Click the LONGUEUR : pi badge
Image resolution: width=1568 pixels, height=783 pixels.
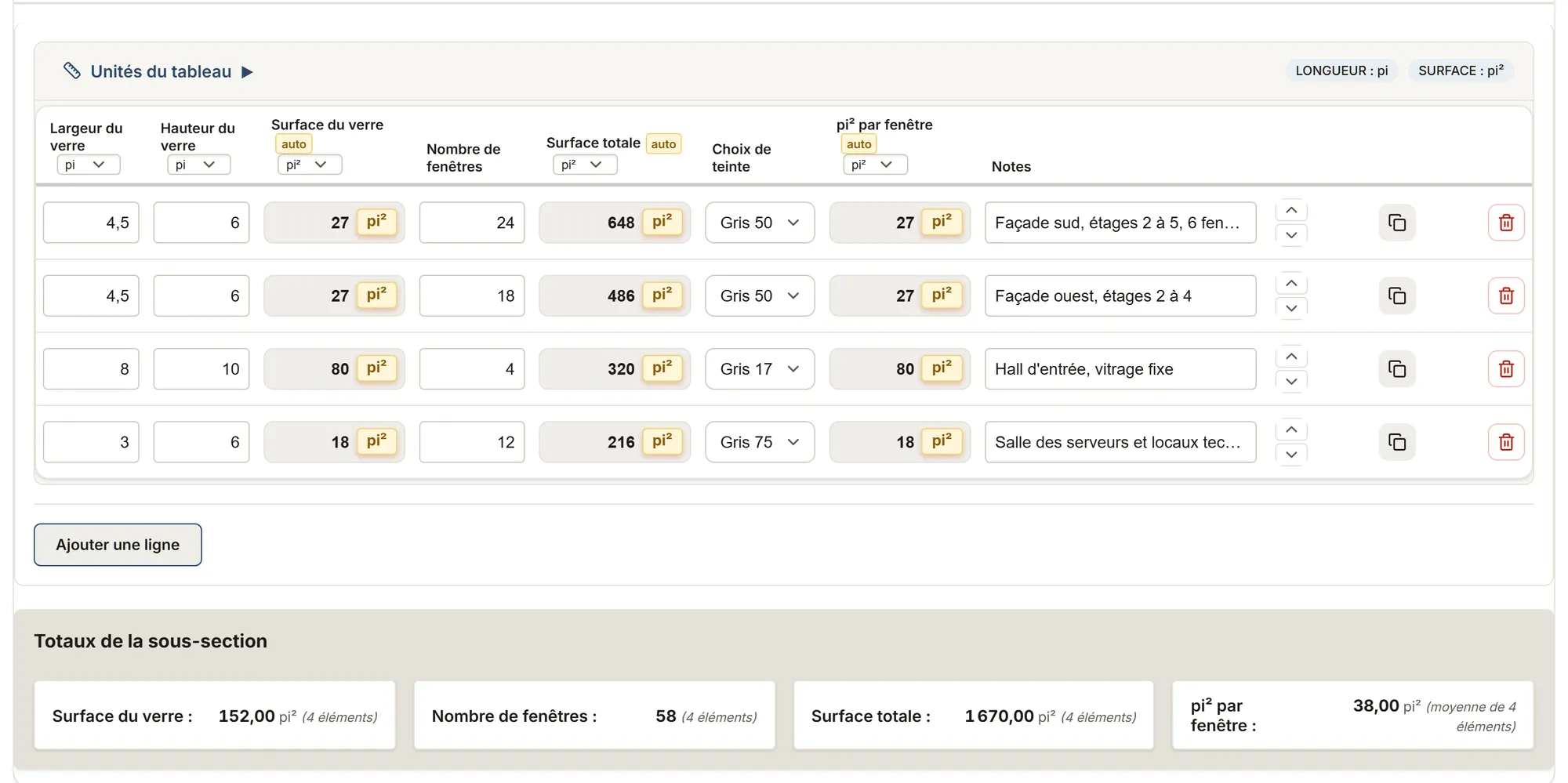(1341, 71)
